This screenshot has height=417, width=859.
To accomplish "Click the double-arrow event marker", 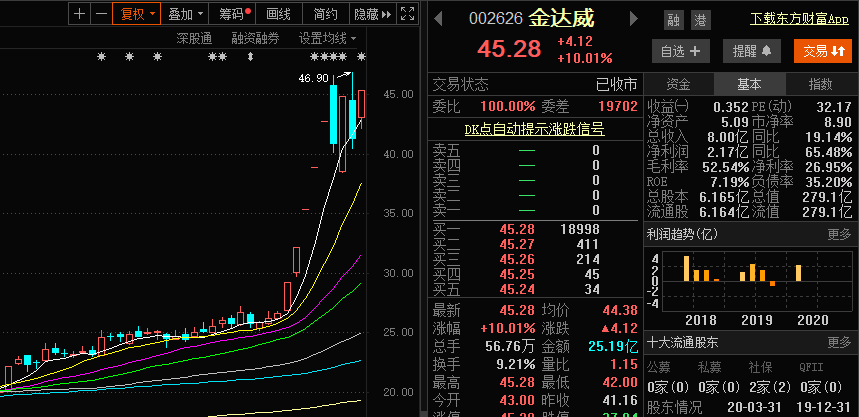I will (x=250, y=56).
